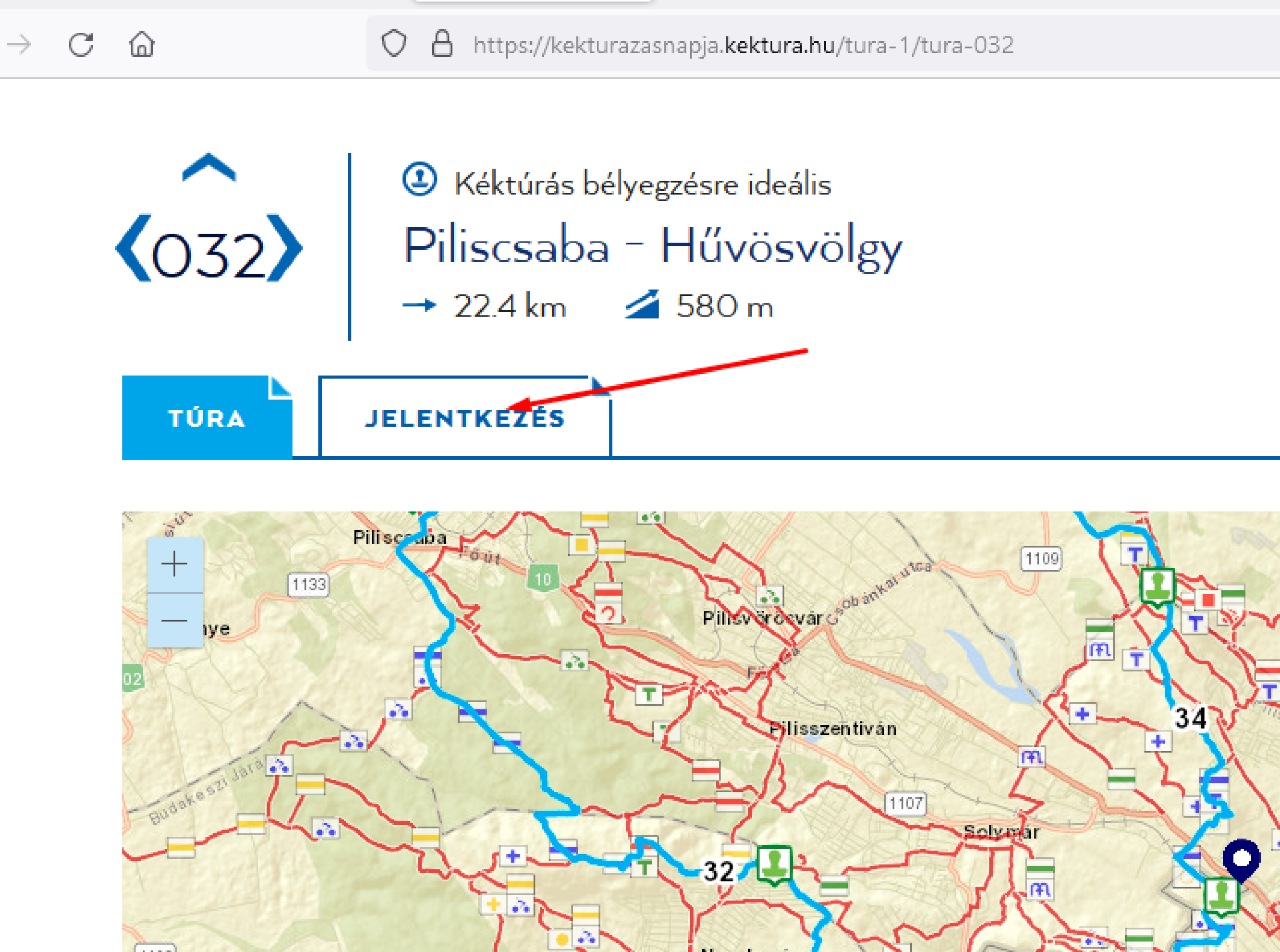Viewport: 1280px width, 952px height.
Task: Zoom in on the map
Action: (175, 564)
